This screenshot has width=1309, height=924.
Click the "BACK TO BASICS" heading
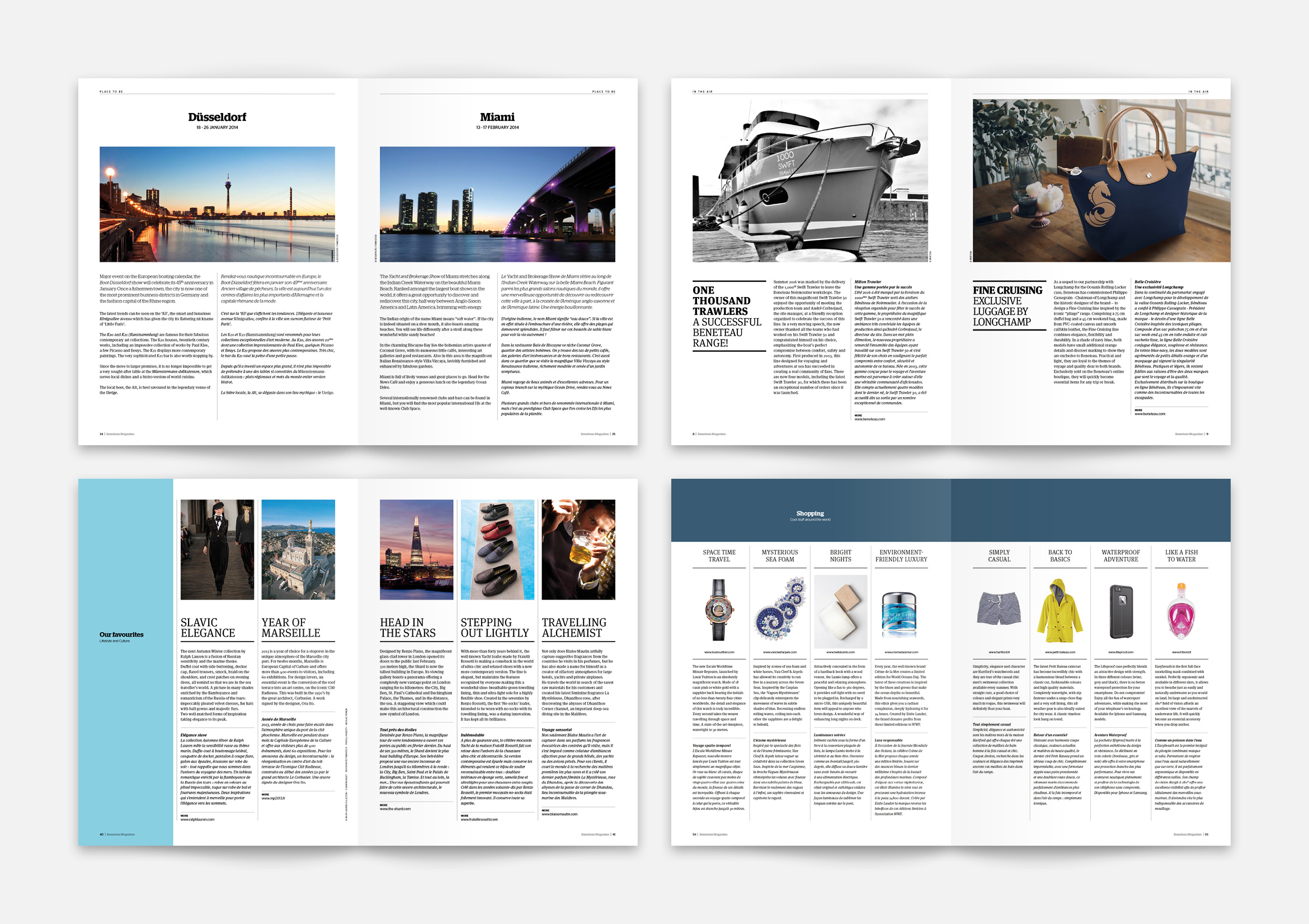pos(1060,556)
